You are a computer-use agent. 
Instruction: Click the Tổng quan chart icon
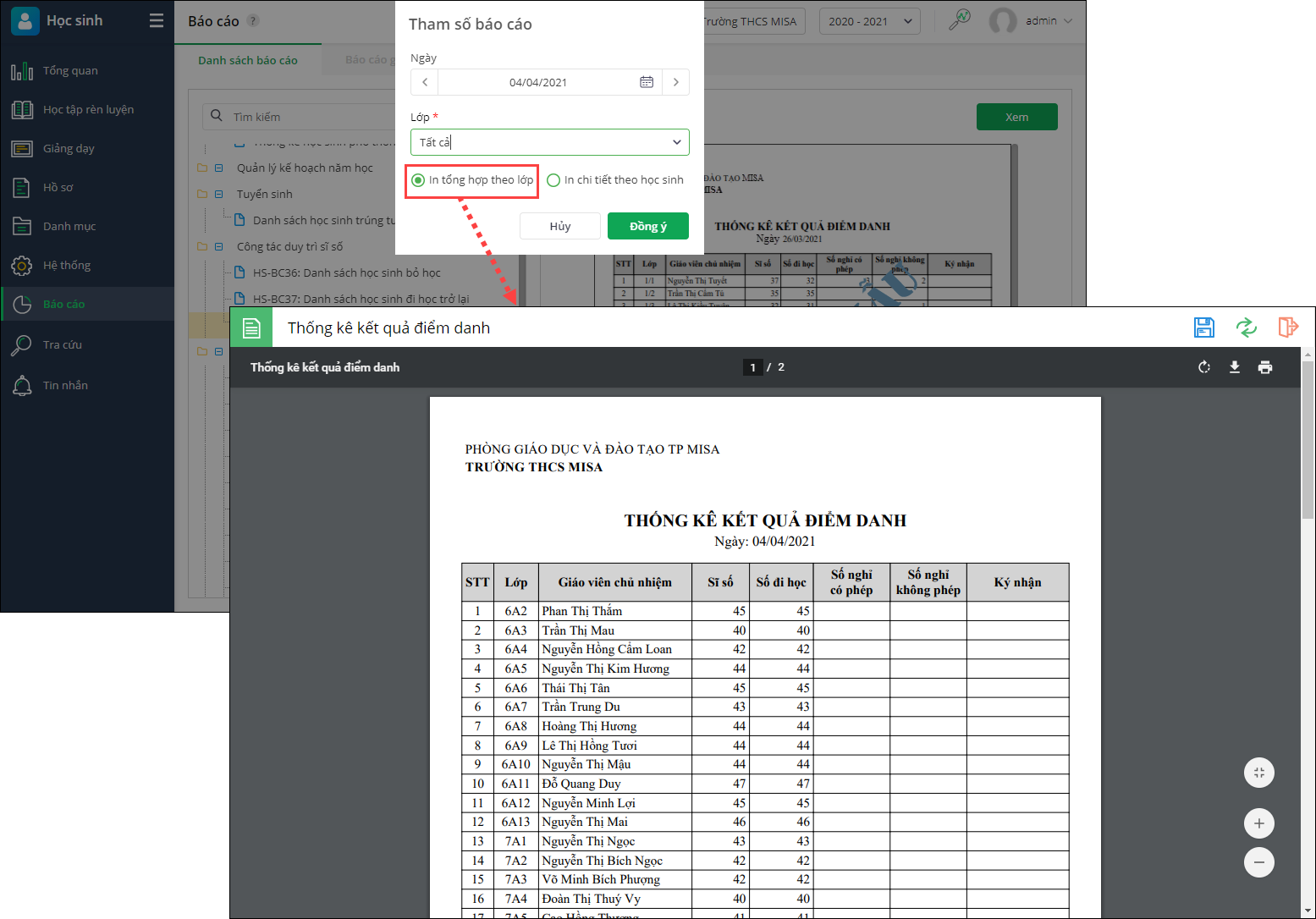coord(22,71)
